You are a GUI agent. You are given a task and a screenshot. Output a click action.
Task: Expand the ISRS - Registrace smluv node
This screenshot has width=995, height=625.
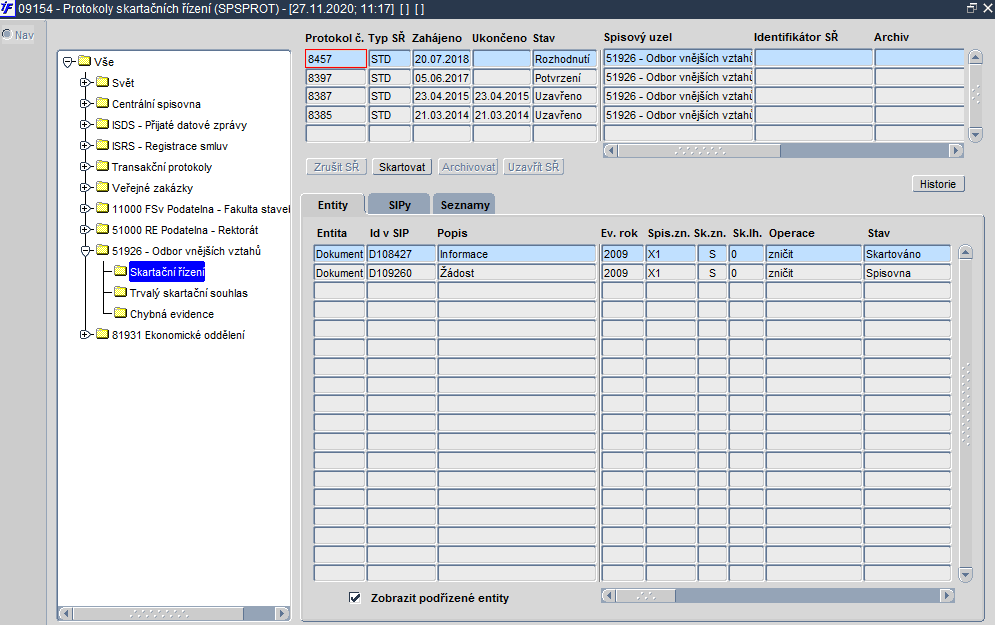(x=85, y=146)
